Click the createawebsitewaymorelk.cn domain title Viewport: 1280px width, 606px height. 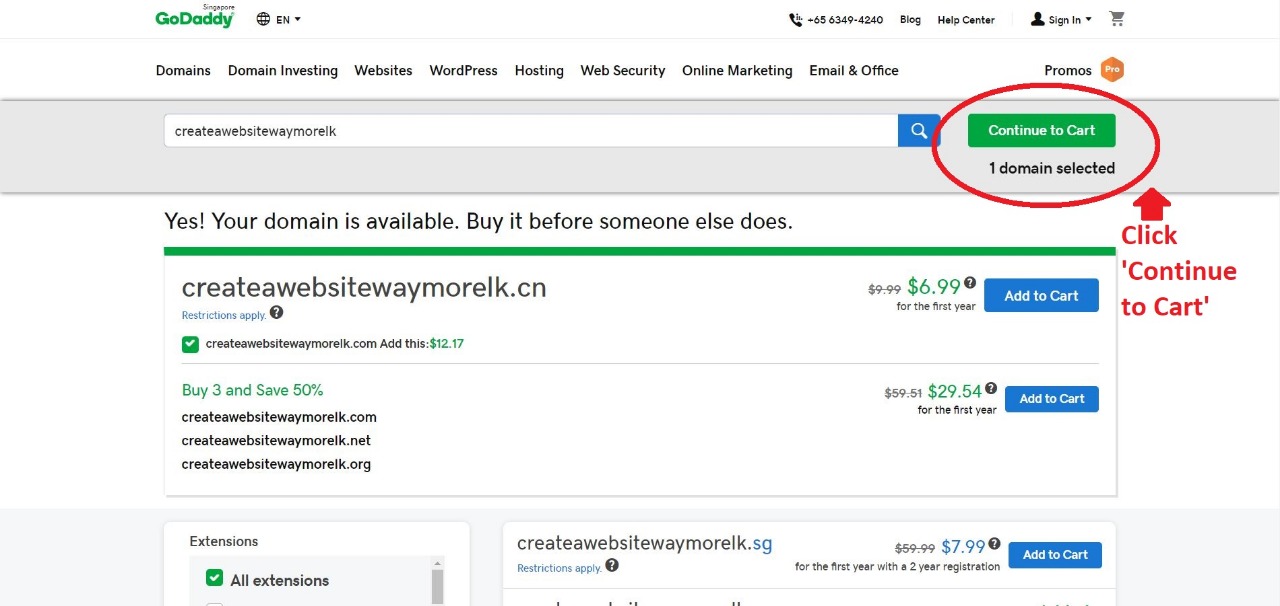tap(364, 288)
